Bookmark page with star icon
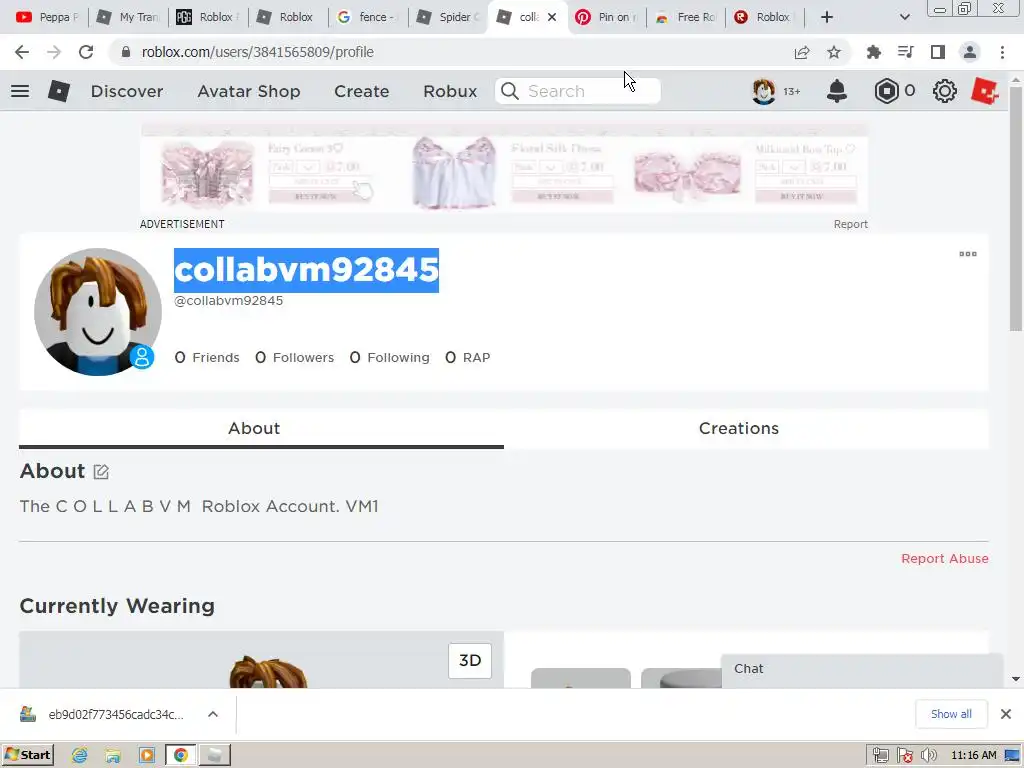The width and height of the screenshot is (1024, 768). pyautogui.click(x=834, y=52)
